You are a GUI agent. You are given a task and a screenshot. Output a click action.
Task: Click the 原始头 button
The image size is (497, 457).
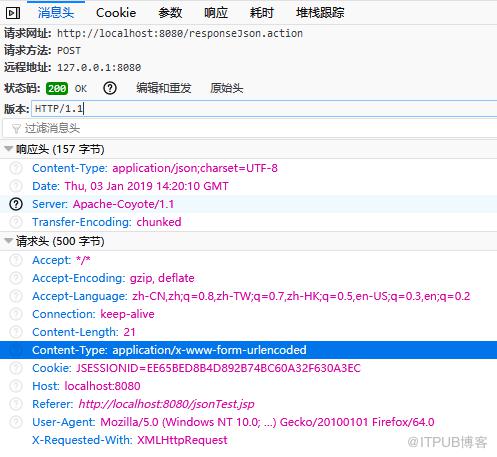pyautogui.click(x=226, y=88)
